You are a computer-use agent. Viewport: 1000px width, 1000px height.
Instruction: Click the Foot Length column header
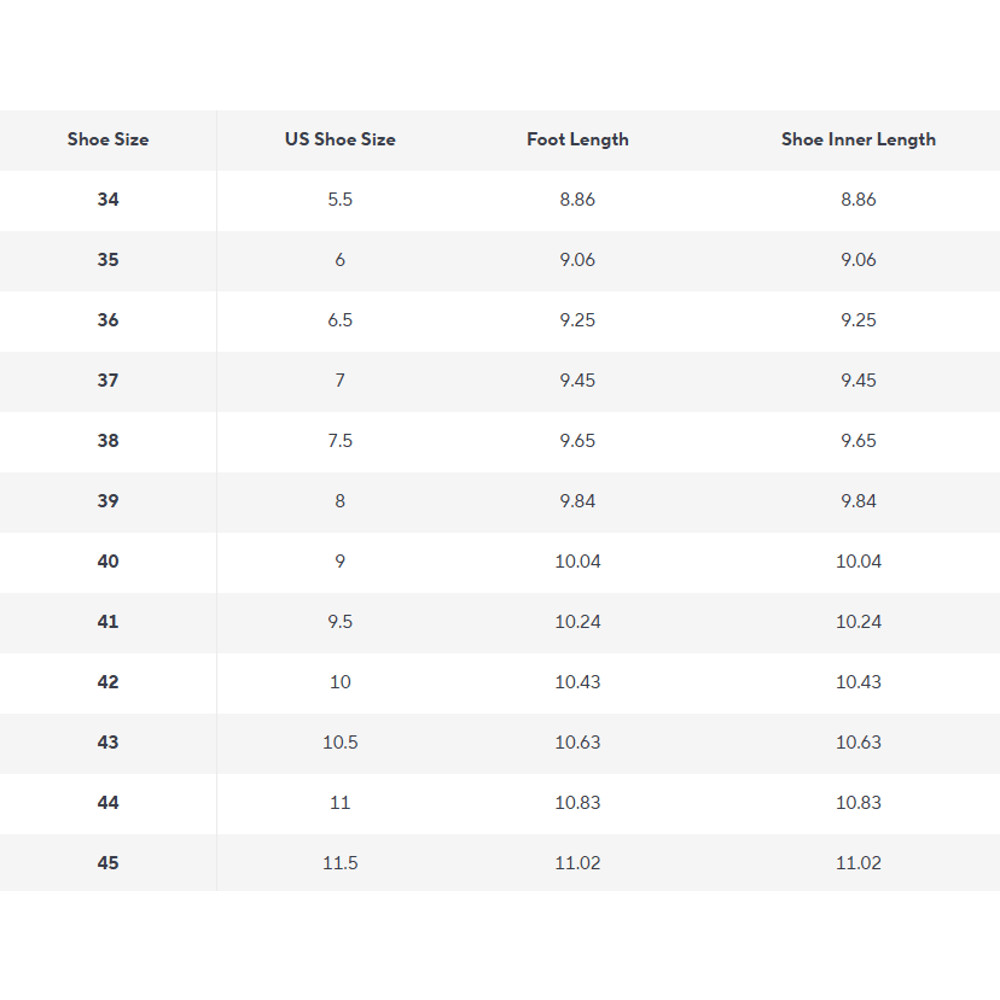pyautogui.click(x=578, y=140)
